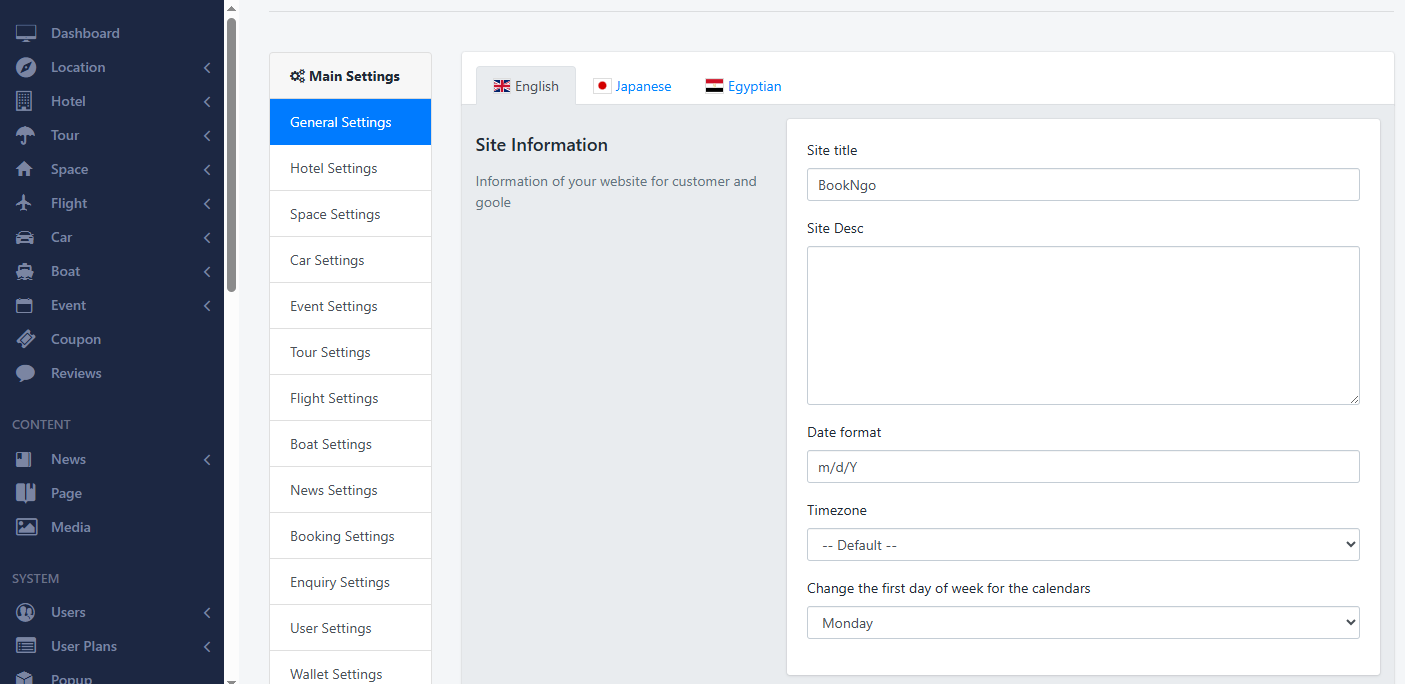Click the Media image icon
1405x684 pixels.
click(26, 527)
